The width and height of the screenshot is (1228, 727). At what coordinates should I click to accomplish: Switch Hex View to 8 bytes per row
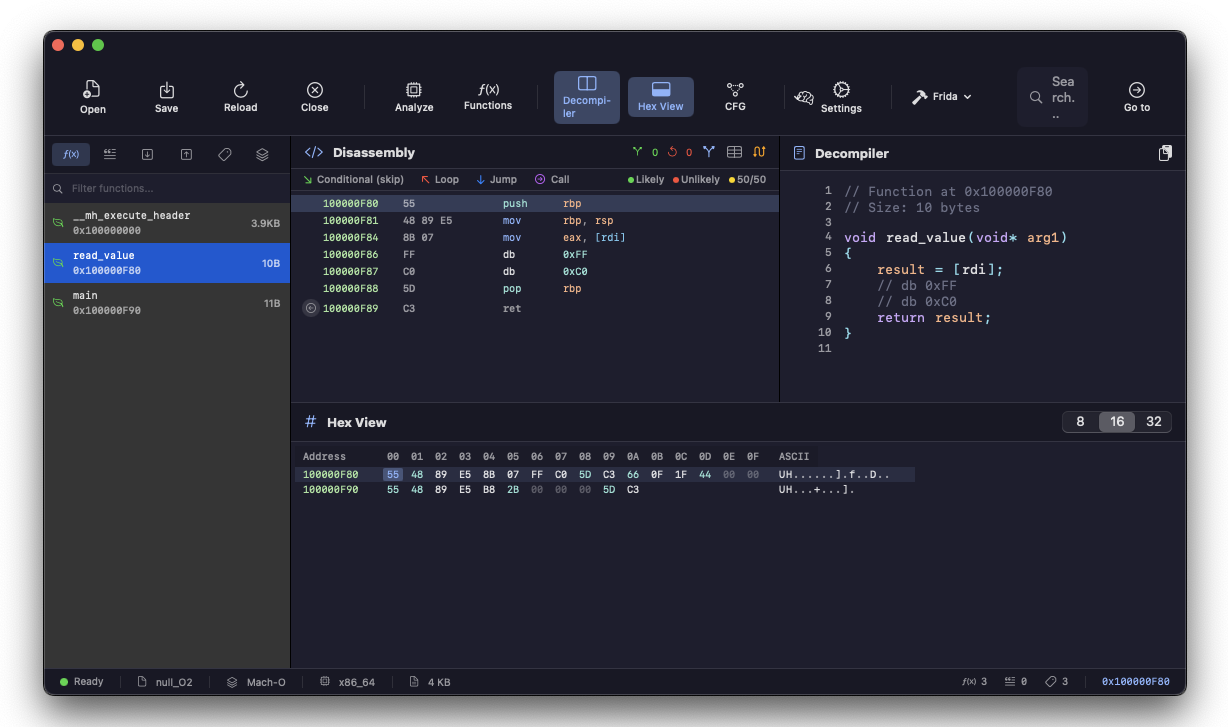1079,421
